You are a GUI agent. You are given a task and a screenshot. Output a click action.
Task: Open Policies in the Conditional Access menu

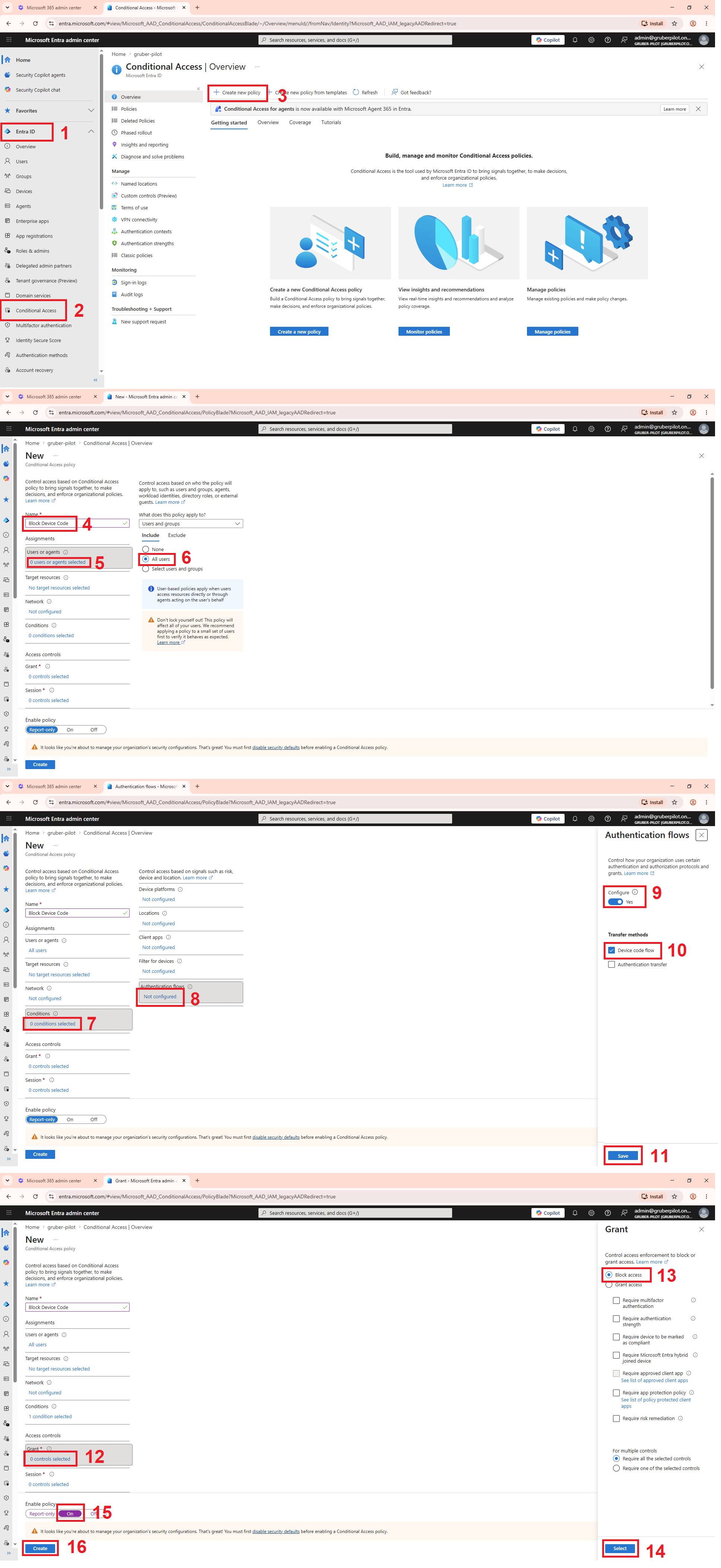click(x=129, y=110)
